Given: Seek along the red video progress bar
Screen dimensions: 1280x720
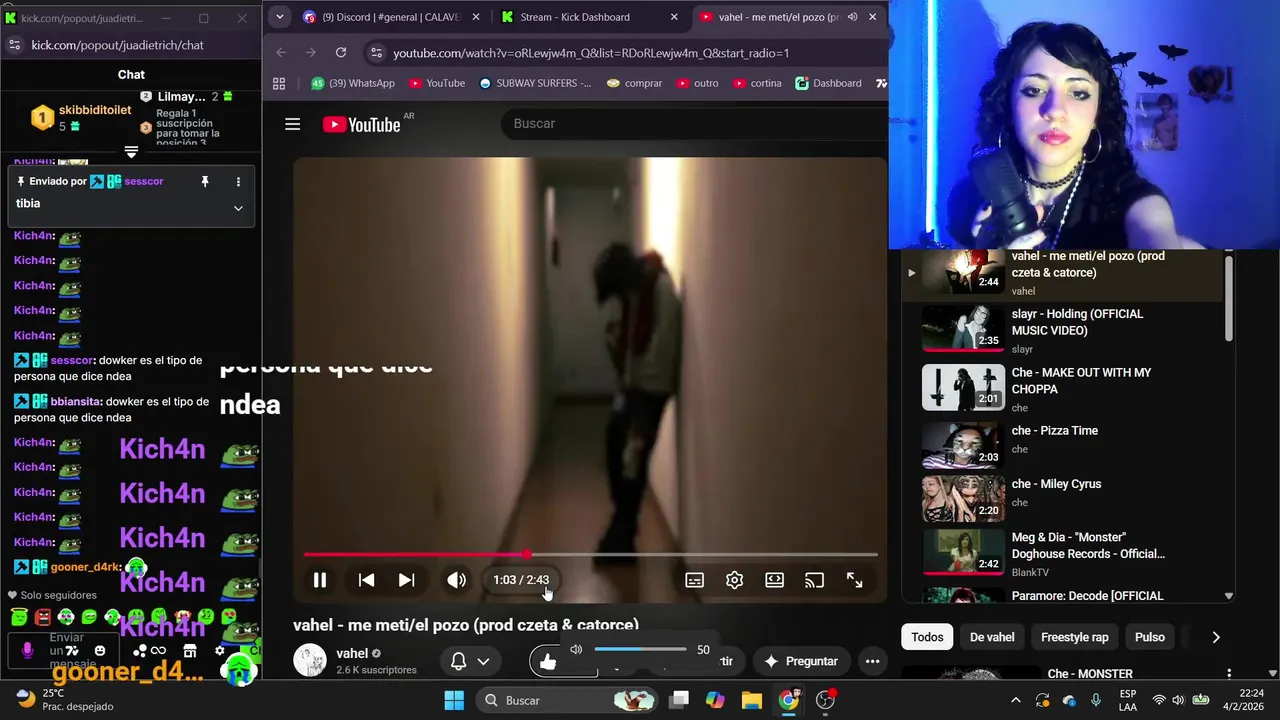Looking at the screenshot, I should click(x=590, y=554).
